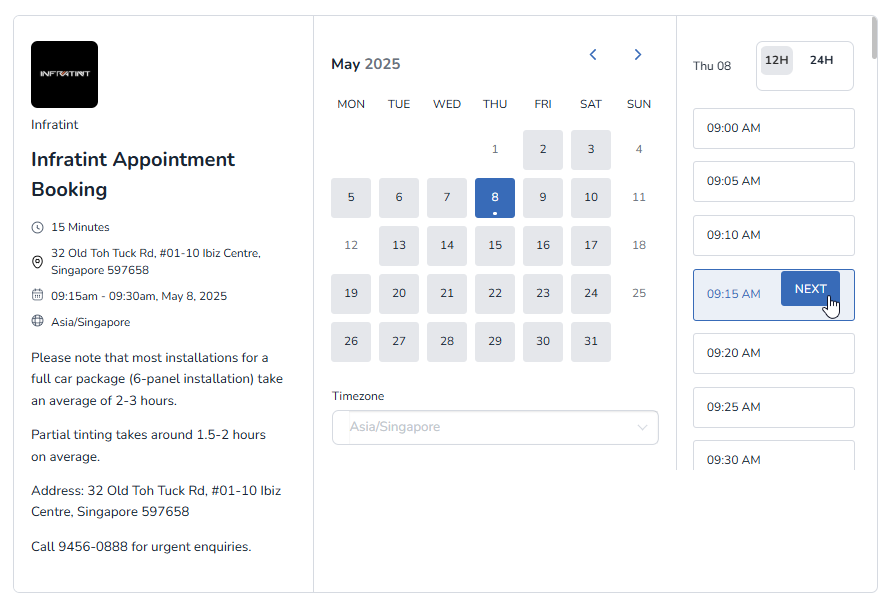The image size is (883, 598).
Task: Pick May 31 on calendar
Action: (x=591, y=341)
